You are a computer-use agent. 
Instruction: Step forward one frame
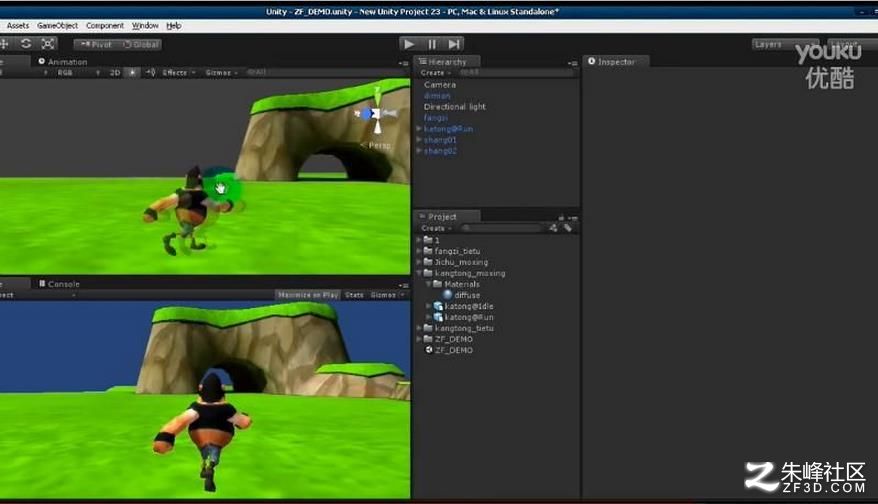point(454,44)
